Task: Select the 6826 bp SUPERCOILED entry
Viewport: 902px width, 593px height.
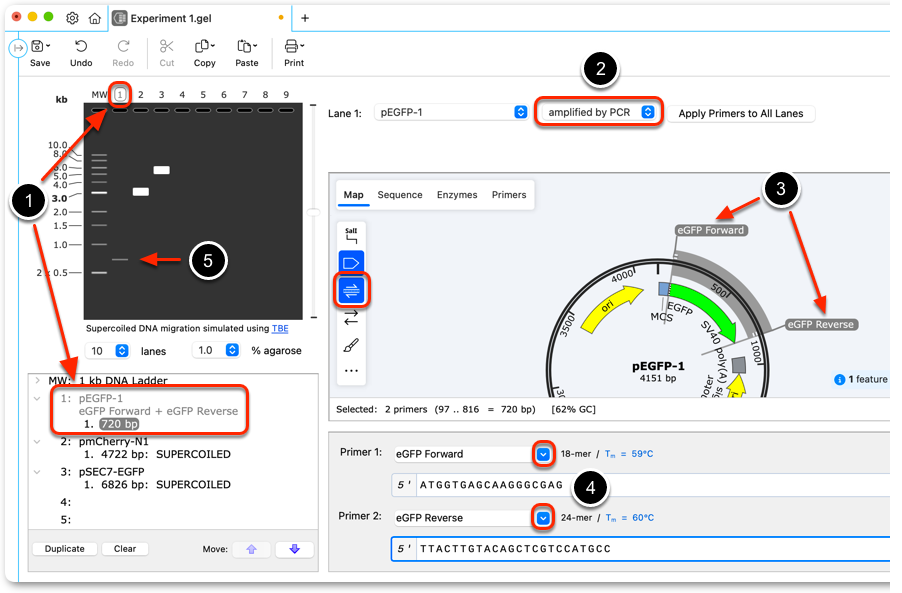Action: 157,485
